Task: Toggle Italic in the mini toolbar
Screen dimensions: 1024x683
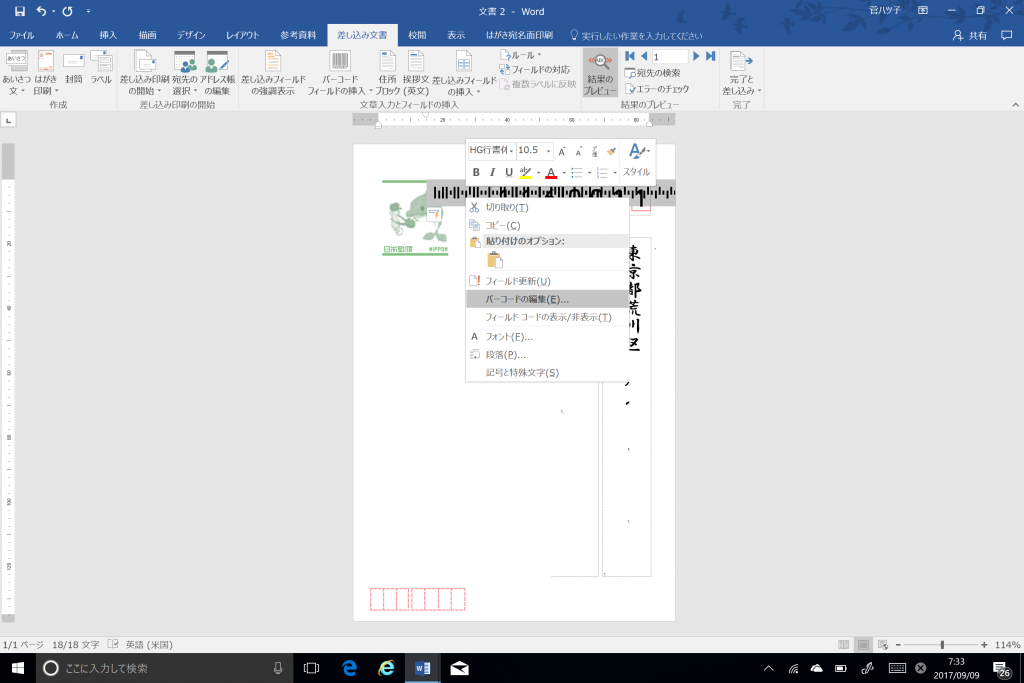Action: click(x=492, y=172)
